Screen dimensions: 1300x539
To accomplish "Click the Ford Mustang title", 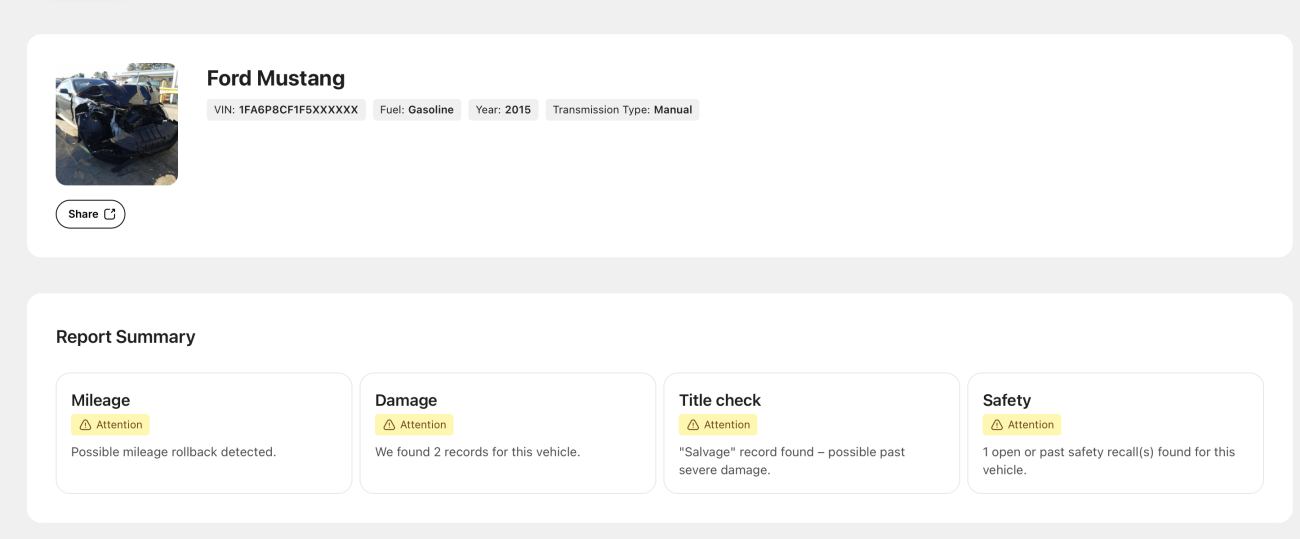I will [x=276, y=78].
